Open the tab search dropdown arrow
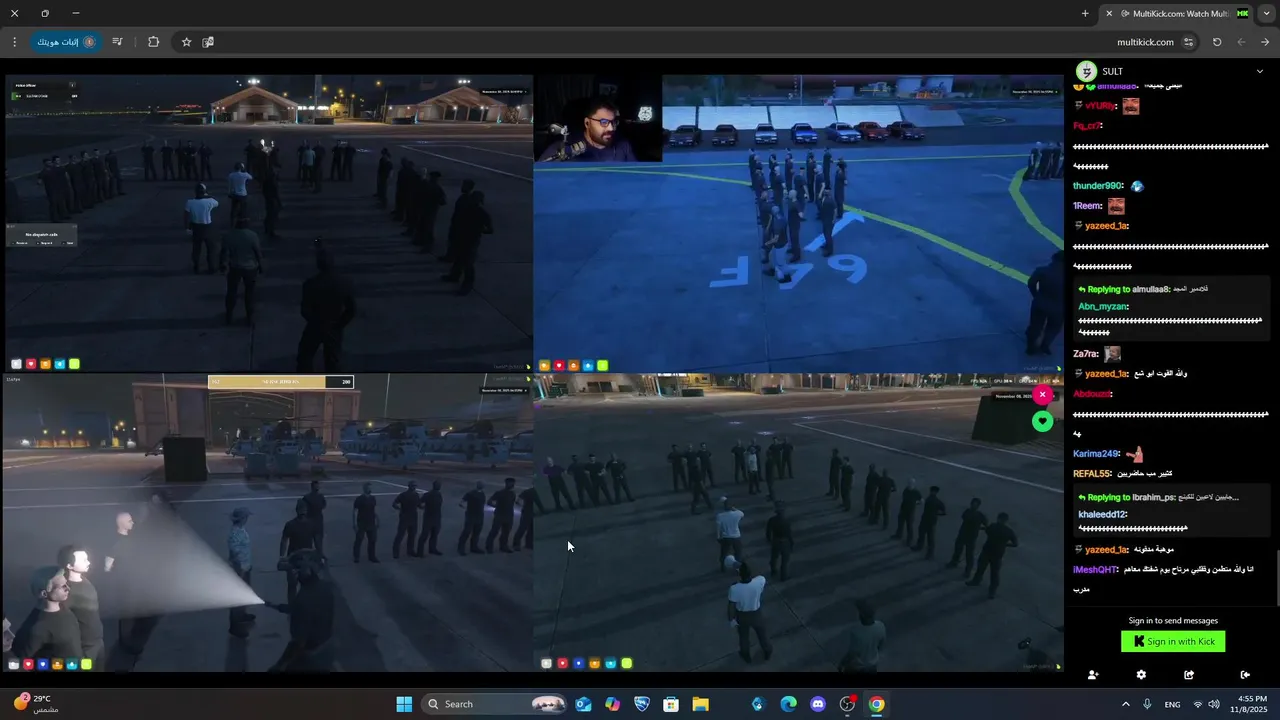Image resolution: width=1280 pixels, height=720 pixels. point(1266,13)
